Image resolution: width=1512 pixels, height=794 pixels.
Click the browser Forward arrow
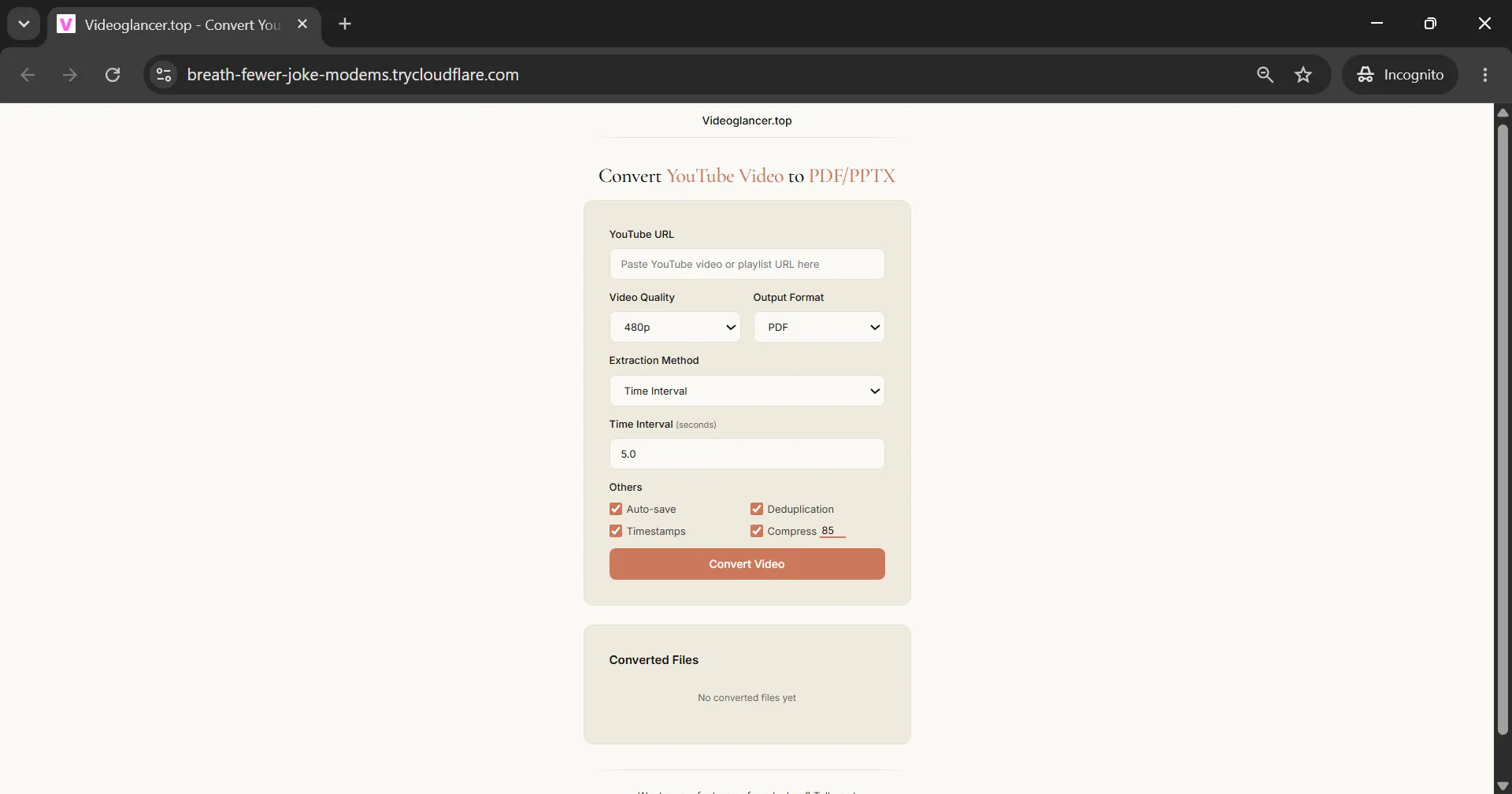(70, 75)
